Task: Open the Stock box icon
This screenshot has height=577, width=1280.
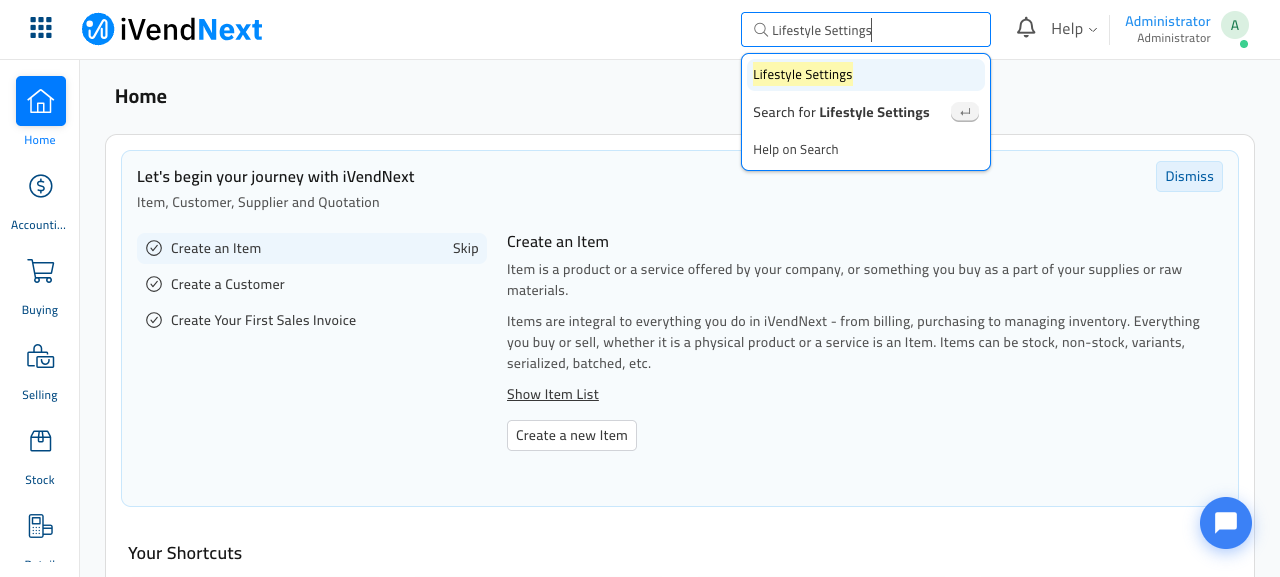Action: [x=41, y=441]
